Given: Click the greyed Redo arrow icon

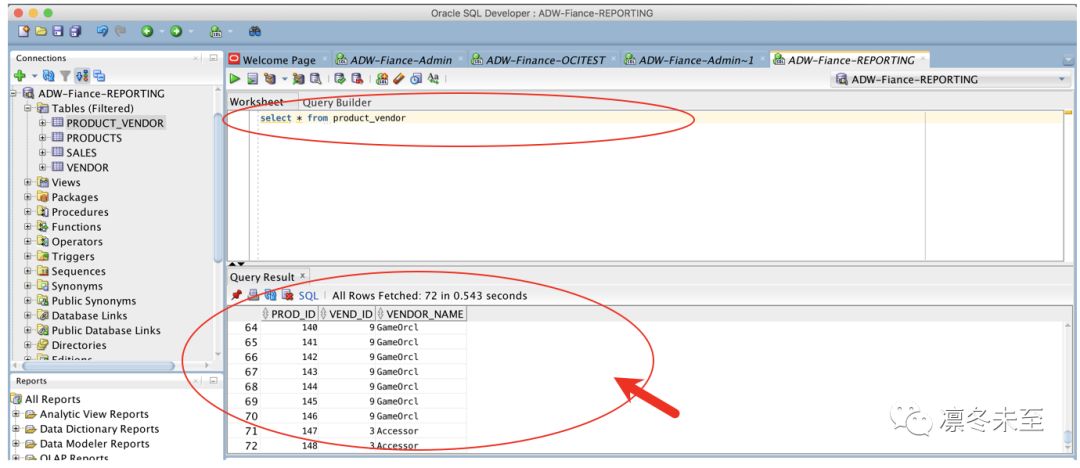Looking at the screenshot, I should 121,31.
